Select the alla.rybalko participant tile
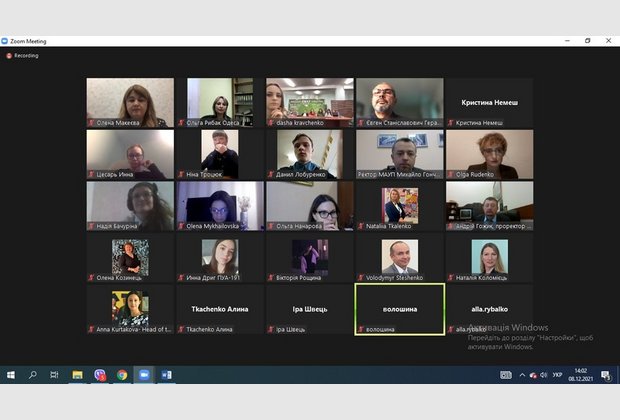 point(490,309)
